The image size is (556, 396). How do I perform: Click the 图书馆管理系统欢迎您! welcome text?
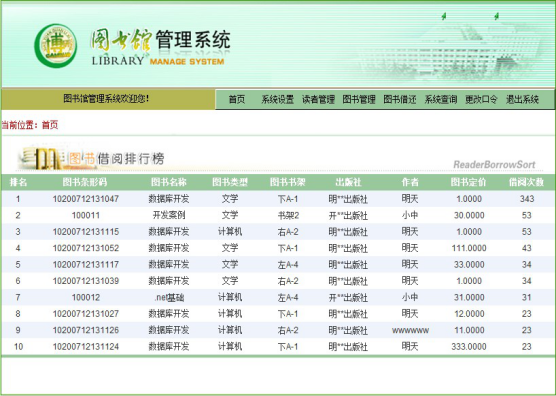pos(106,99)
